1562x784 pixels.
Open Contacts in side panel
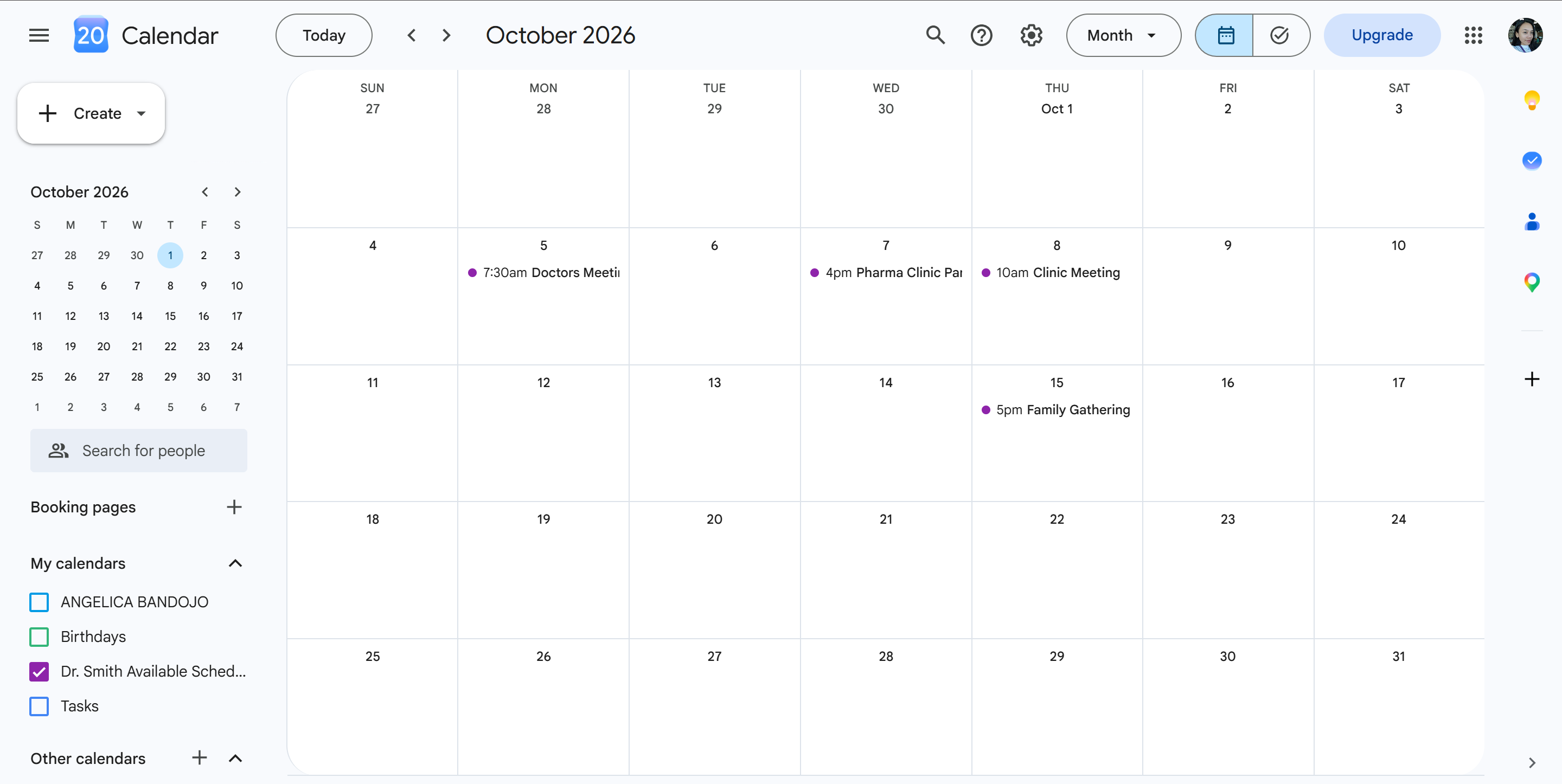pos(1532,221)
